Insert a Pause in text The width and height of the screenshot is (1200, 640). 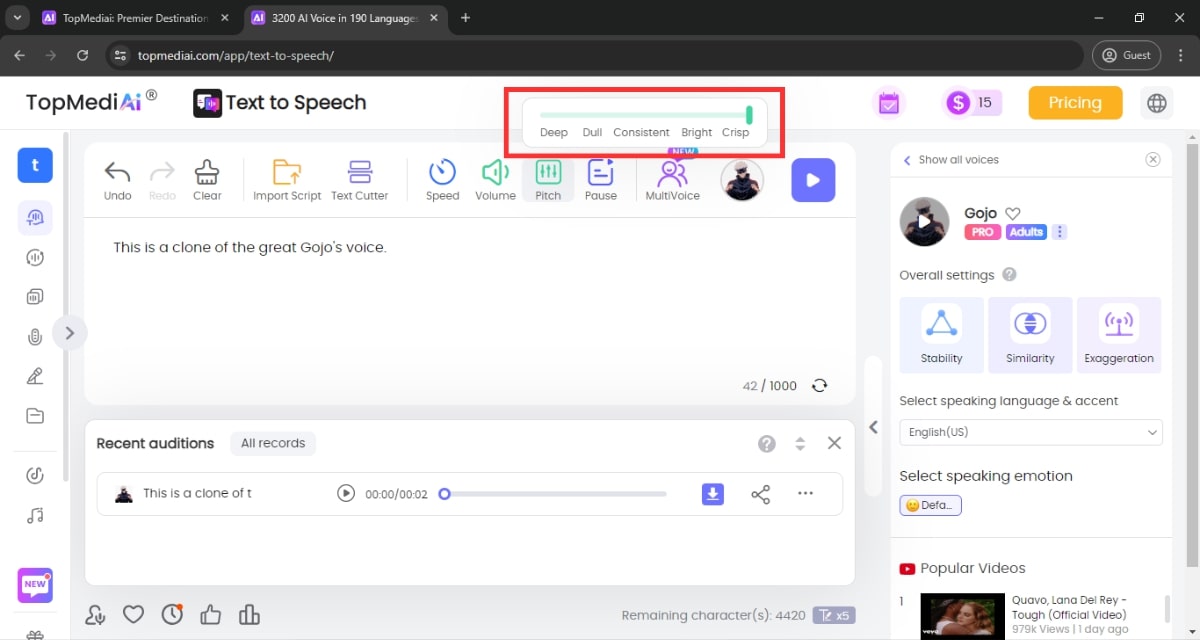[x=600, y=180]
